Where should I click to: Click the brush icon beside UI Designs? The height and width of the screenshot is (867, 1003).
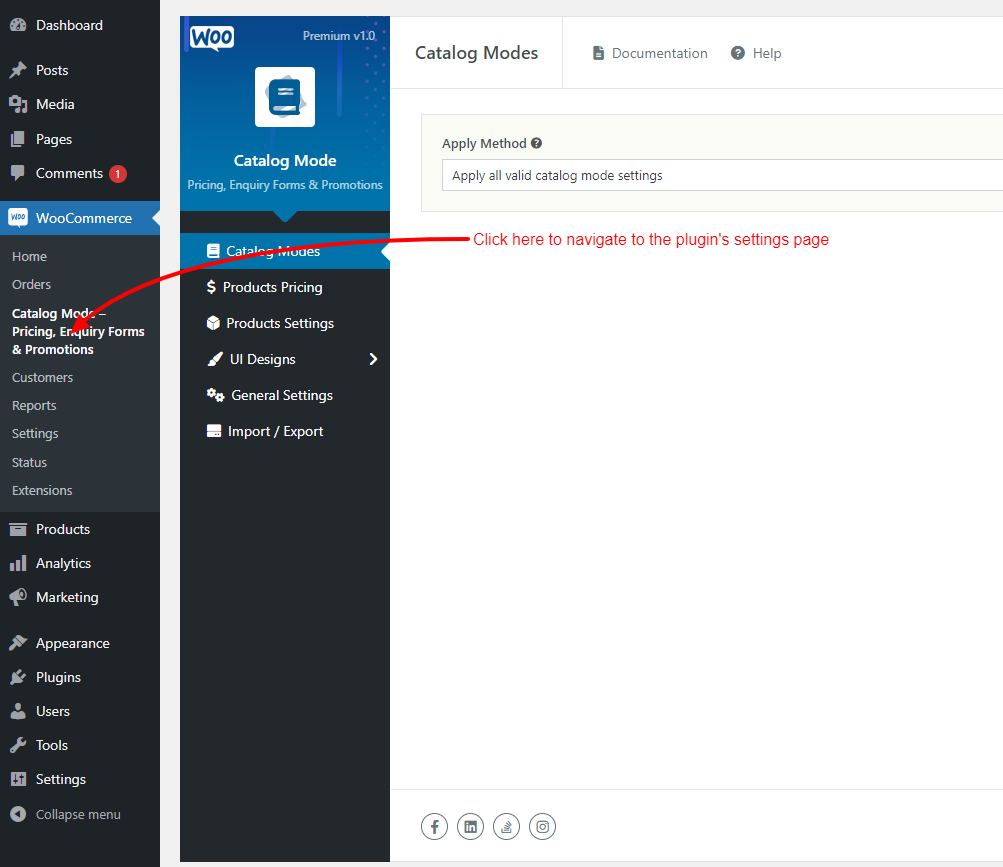click(x=215, y=359)
